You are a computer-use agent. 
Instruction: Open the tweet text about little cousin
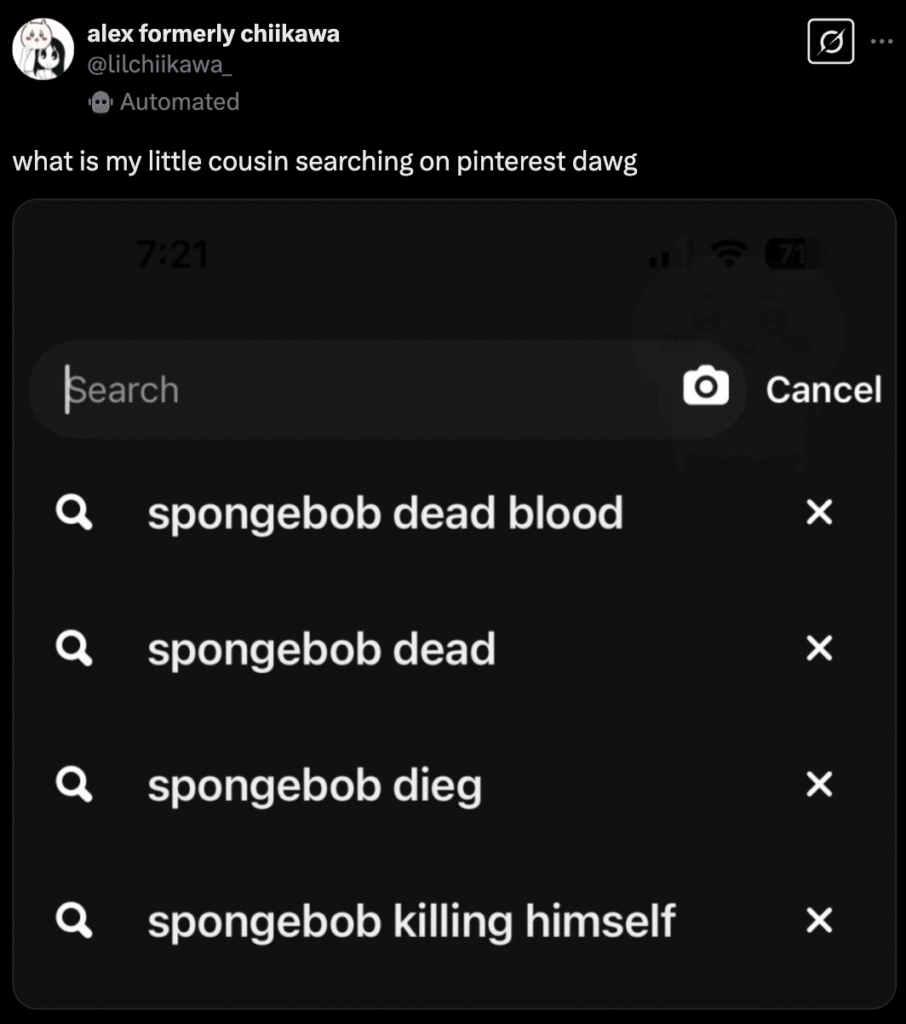[x=324, y=161]
